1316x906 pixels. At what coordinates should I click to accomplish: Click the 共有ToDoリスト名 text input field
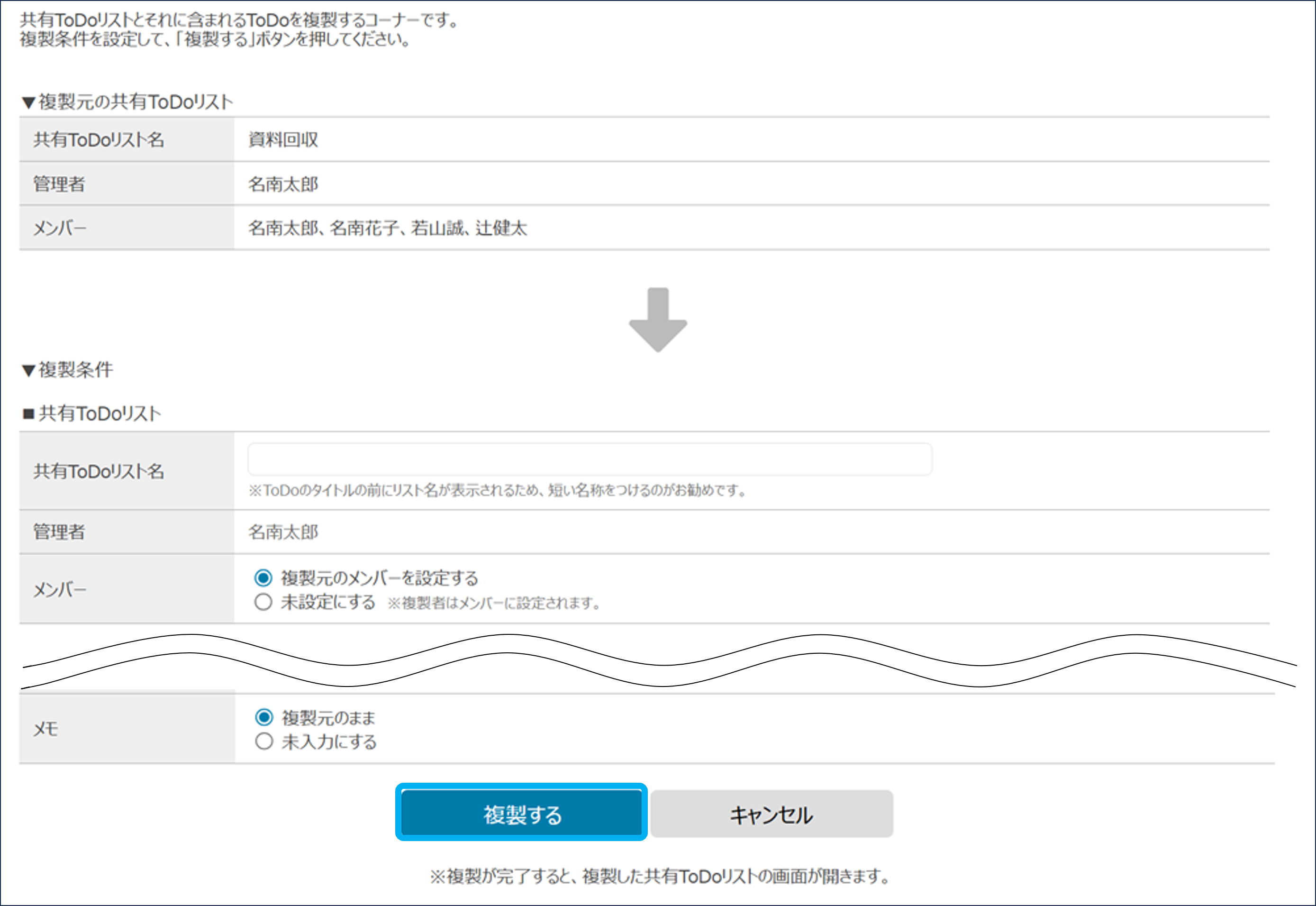point(589,460)
